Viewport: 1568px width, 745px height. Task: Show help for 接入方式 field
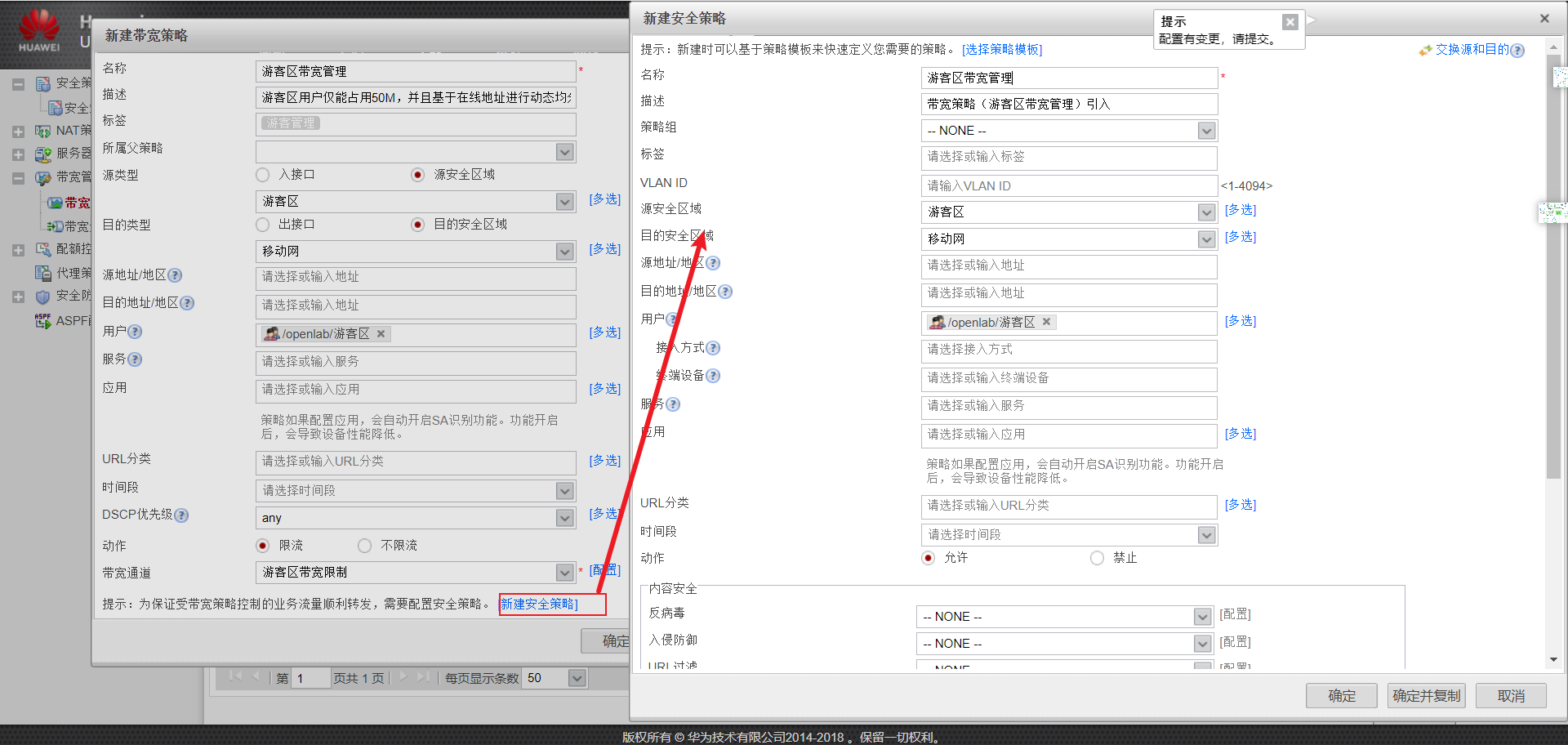713,348
